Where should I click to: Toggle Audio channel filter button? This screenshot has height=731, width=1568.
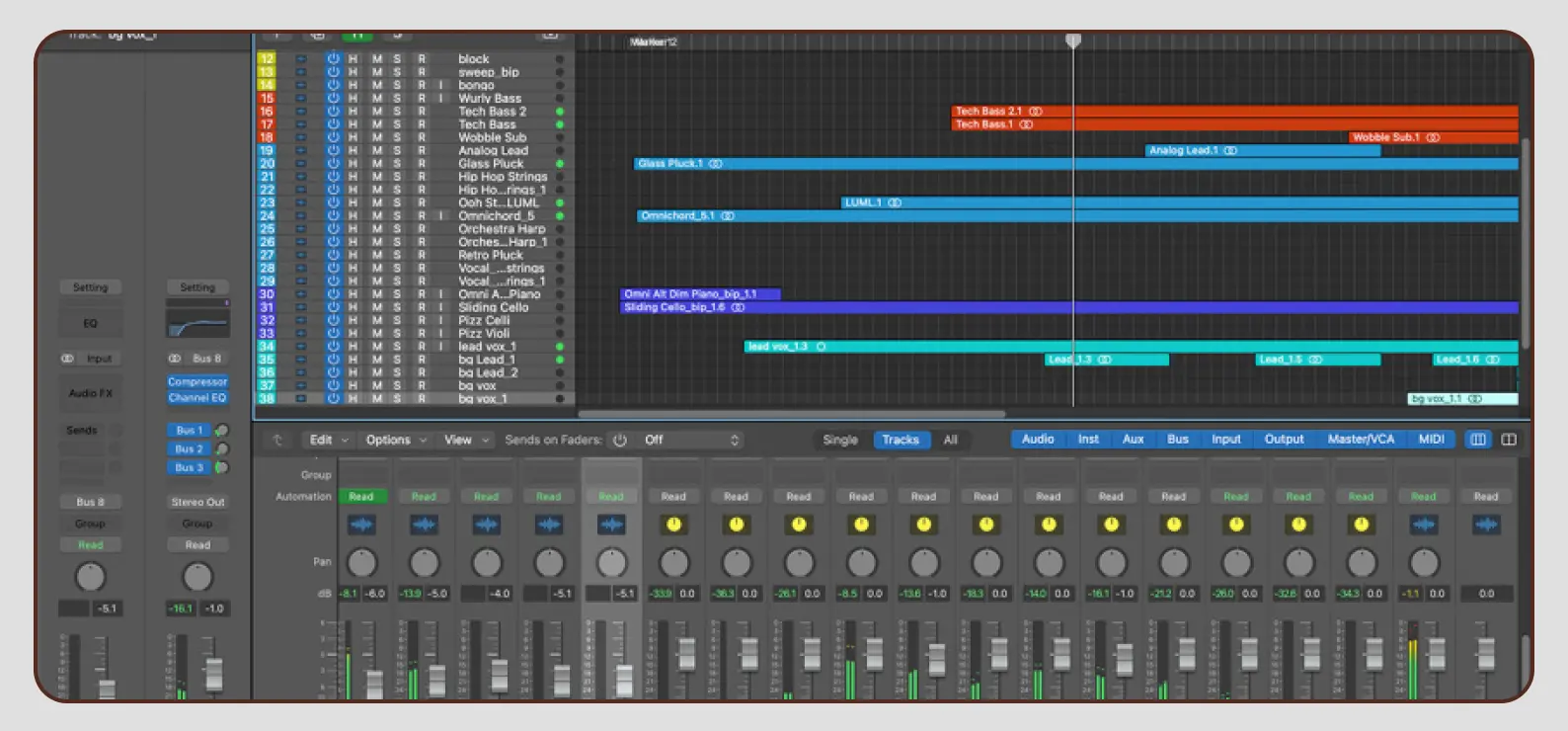tap(1037, 440)
